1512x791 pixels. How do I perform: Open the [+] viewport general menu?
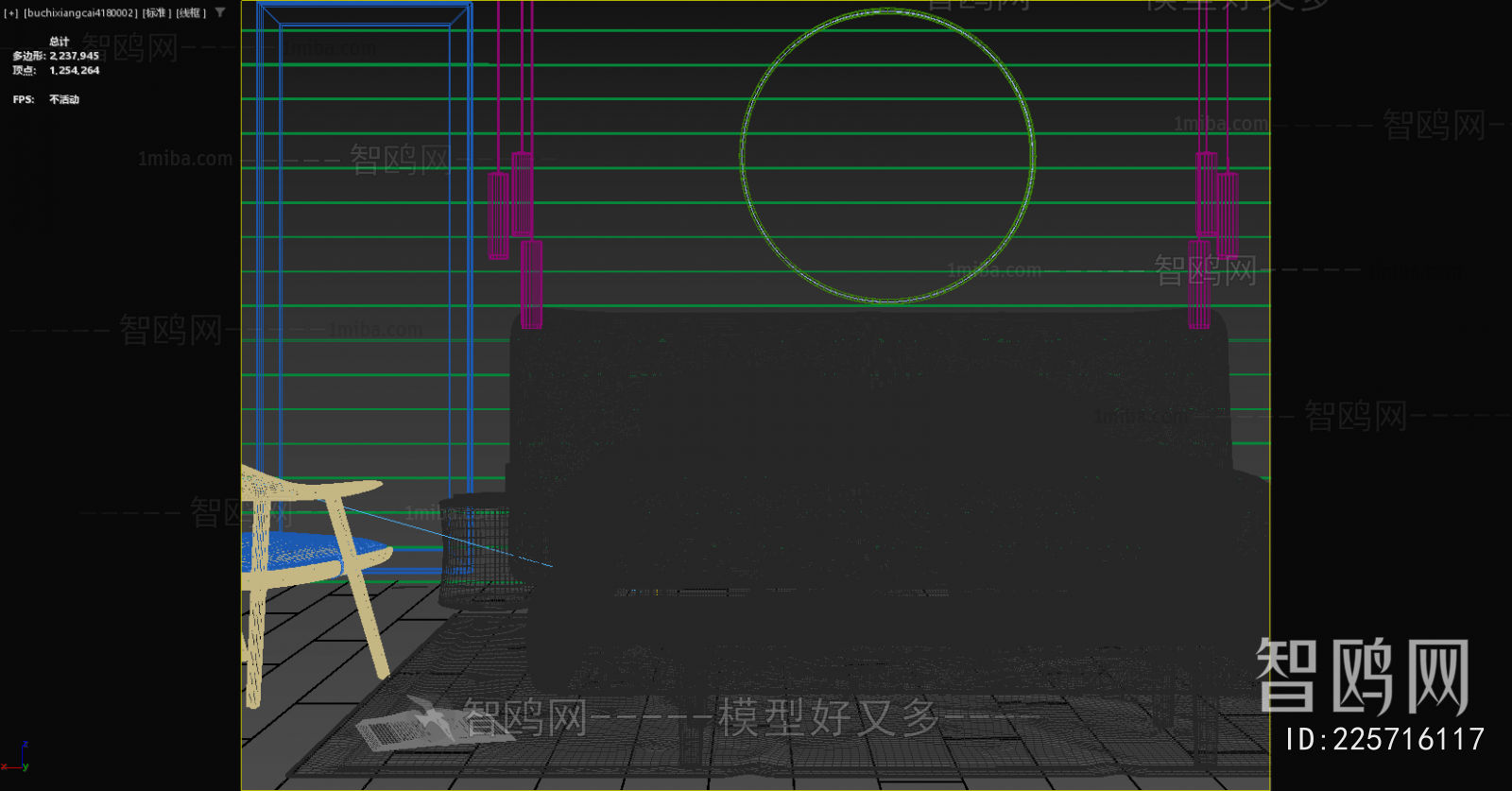[x=11, y=13]
